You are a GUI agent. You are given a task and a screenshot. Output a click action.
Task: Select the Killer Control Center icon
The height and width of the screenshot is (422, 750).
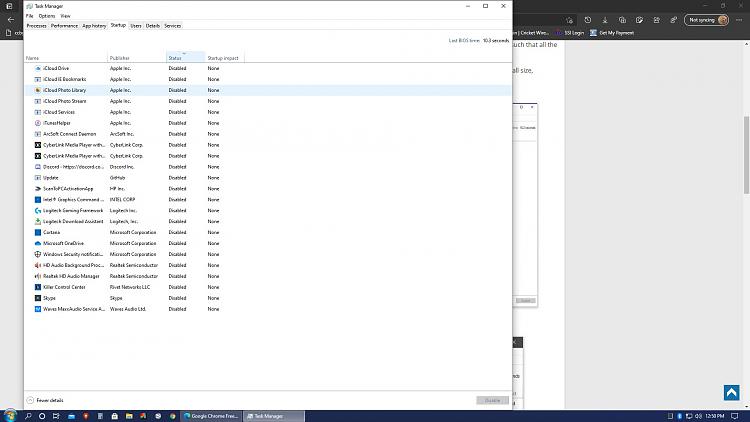coord(38,287)
